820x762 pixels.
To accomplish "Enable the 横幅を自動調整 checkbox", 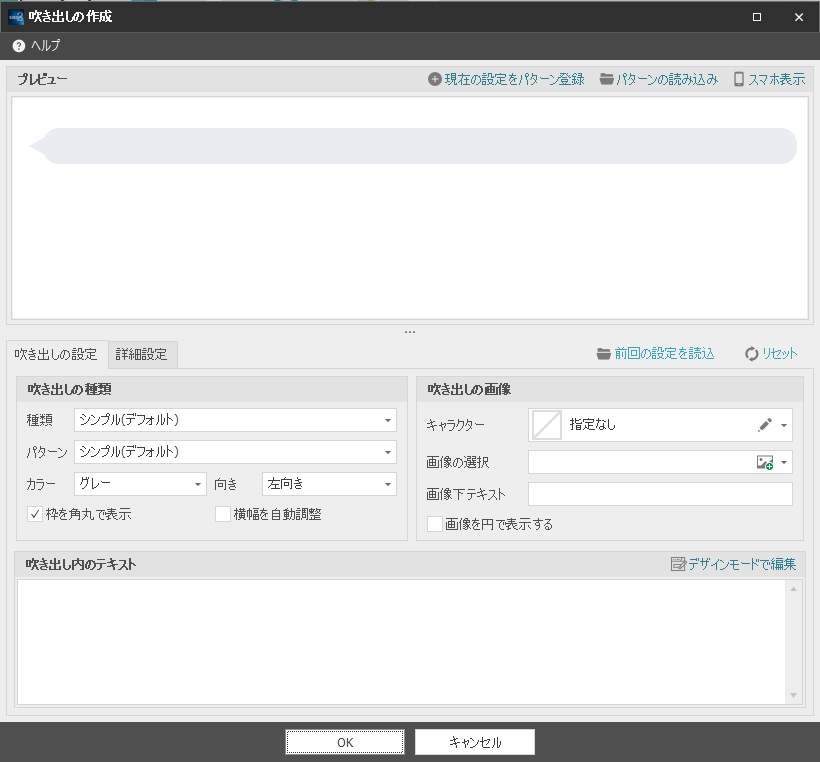I will (x=223, y=514).
